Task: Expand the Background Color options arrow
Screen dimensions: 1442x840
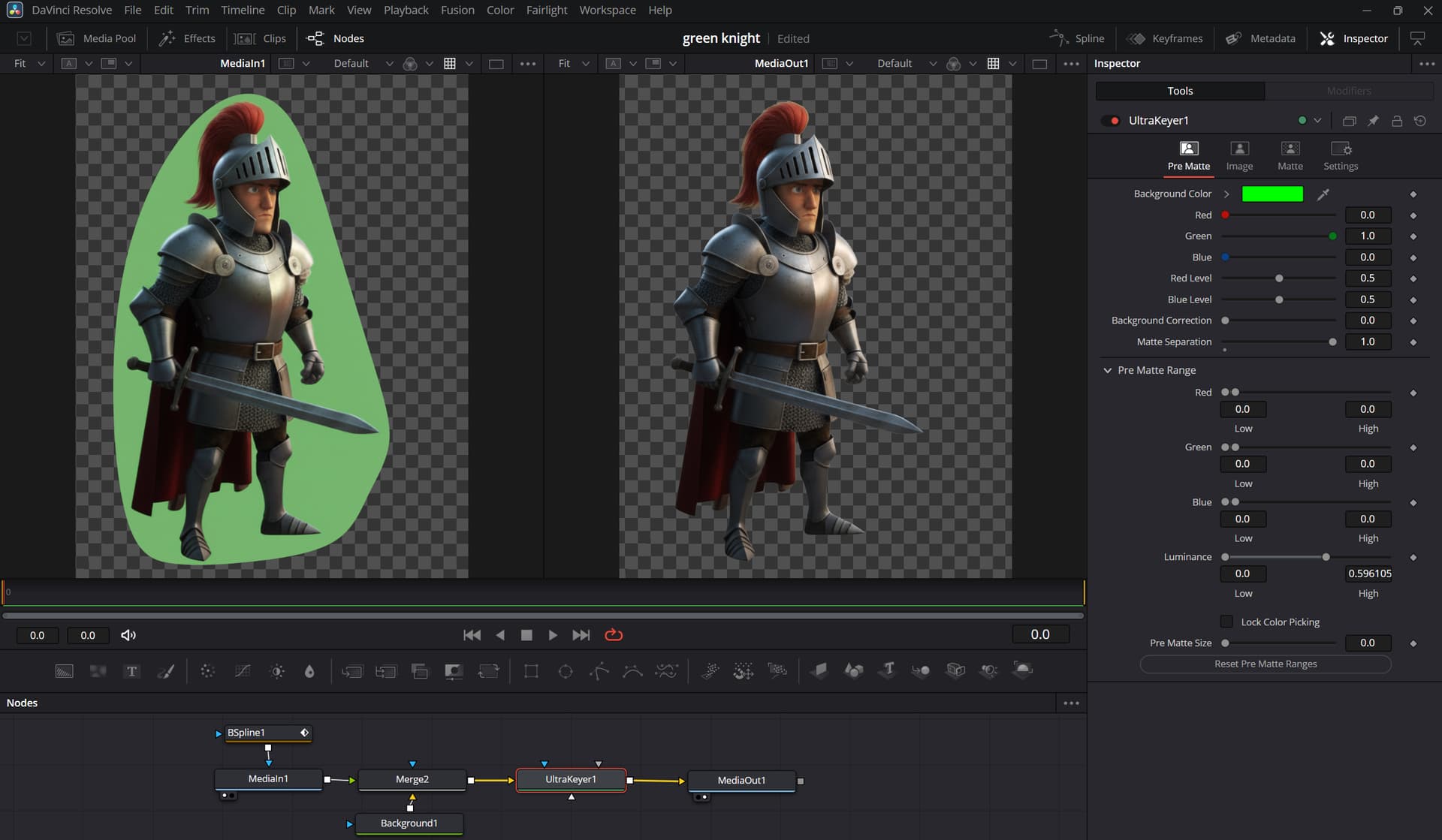Action: 1226,194
